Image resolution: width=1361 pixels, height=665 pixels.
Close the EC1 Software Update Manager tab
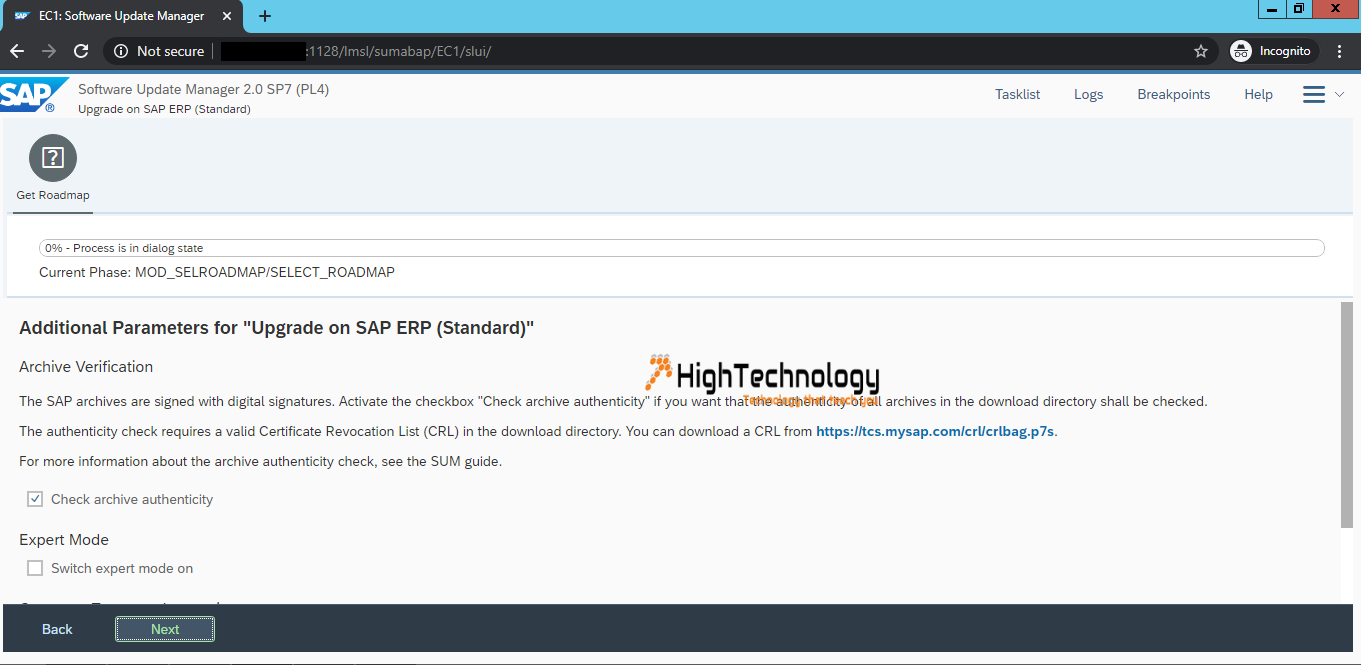227,16
